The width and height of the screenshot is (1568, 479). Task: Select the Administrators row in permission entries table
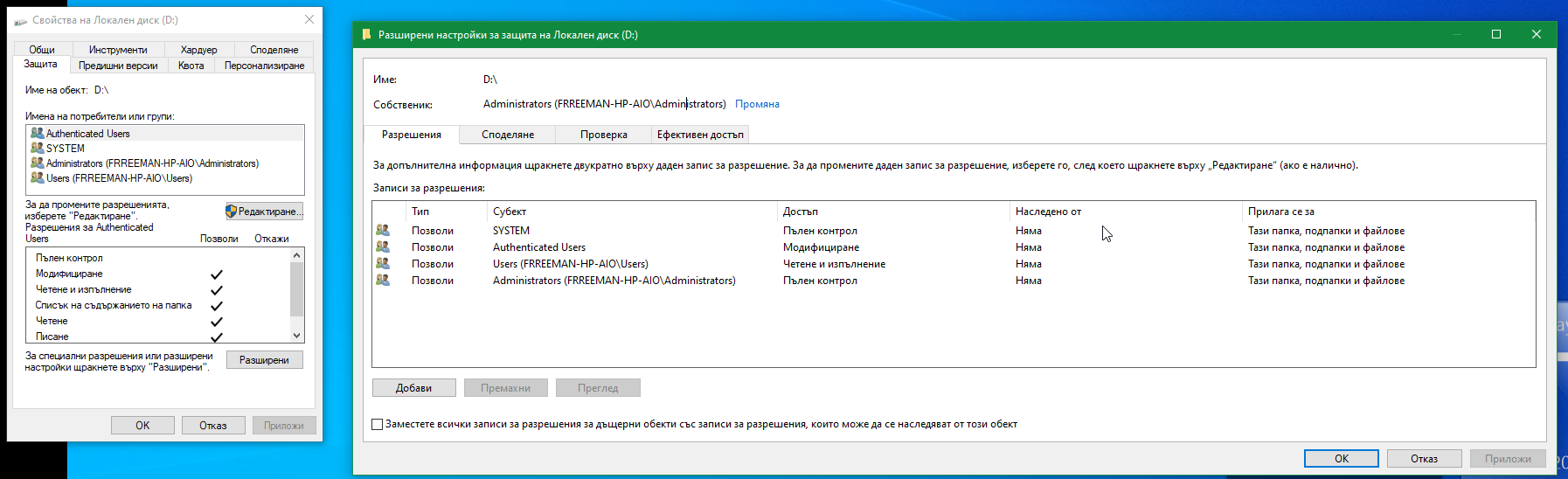(954, 281)
